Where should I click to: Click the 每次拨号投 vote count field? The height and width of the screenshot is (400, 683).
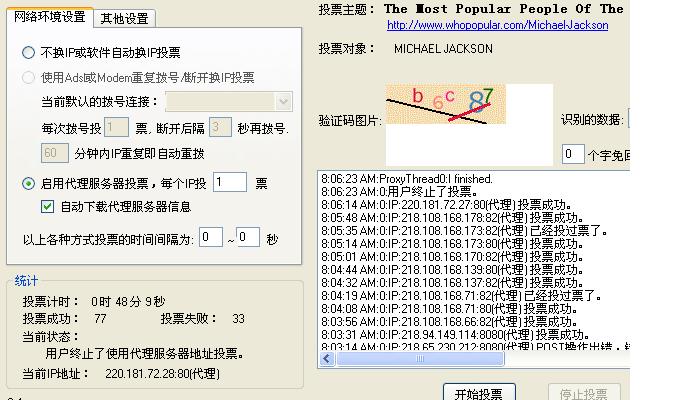116,127
